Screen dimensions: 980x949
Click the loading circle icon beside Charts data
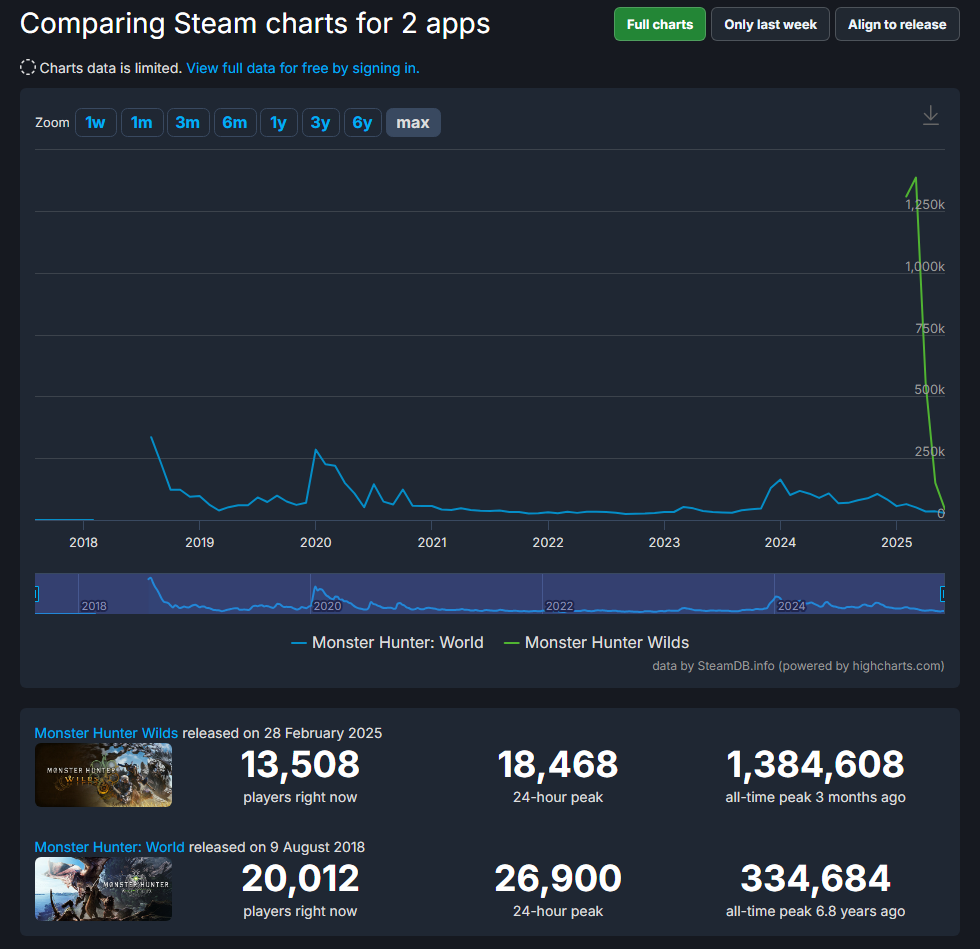[x=28, y=68]
